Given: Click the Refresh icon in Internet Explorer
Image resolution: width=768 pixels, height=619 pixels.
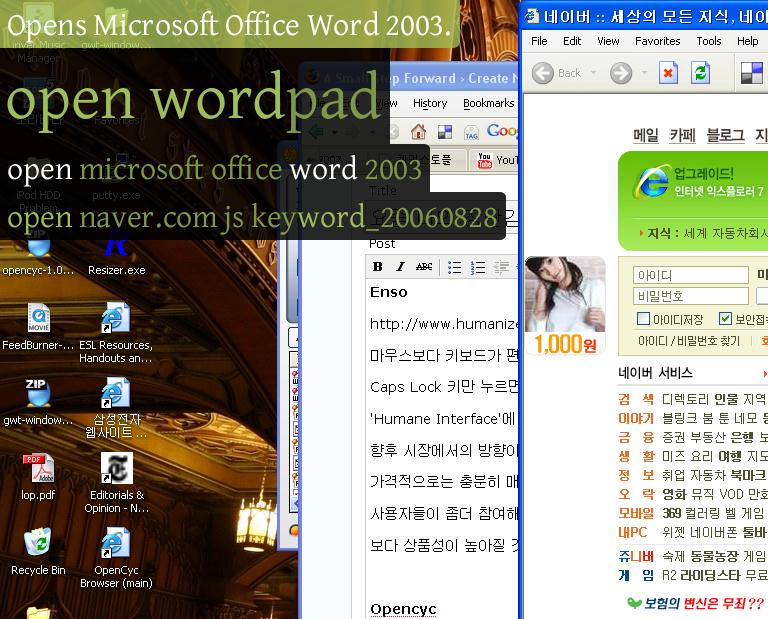Looking at the screenshot, I should (700, 73).
